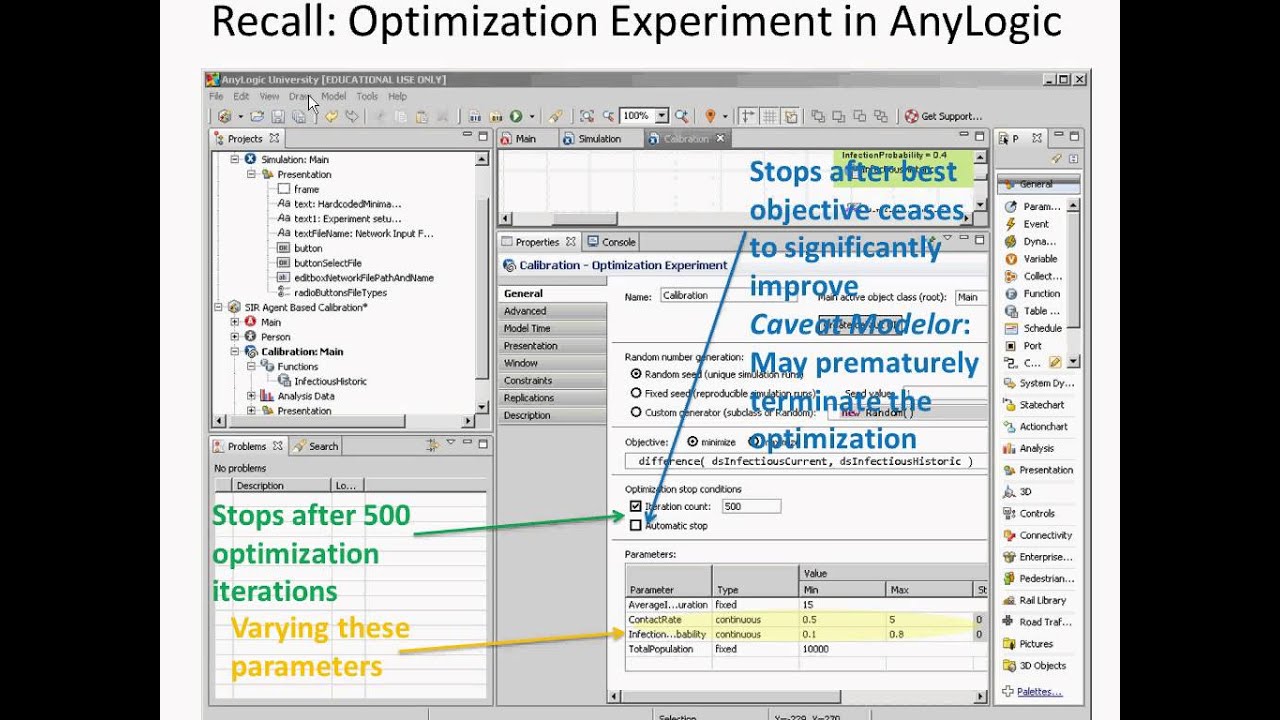
Task: Expand the Person tree node
Action: click(236, 337)
